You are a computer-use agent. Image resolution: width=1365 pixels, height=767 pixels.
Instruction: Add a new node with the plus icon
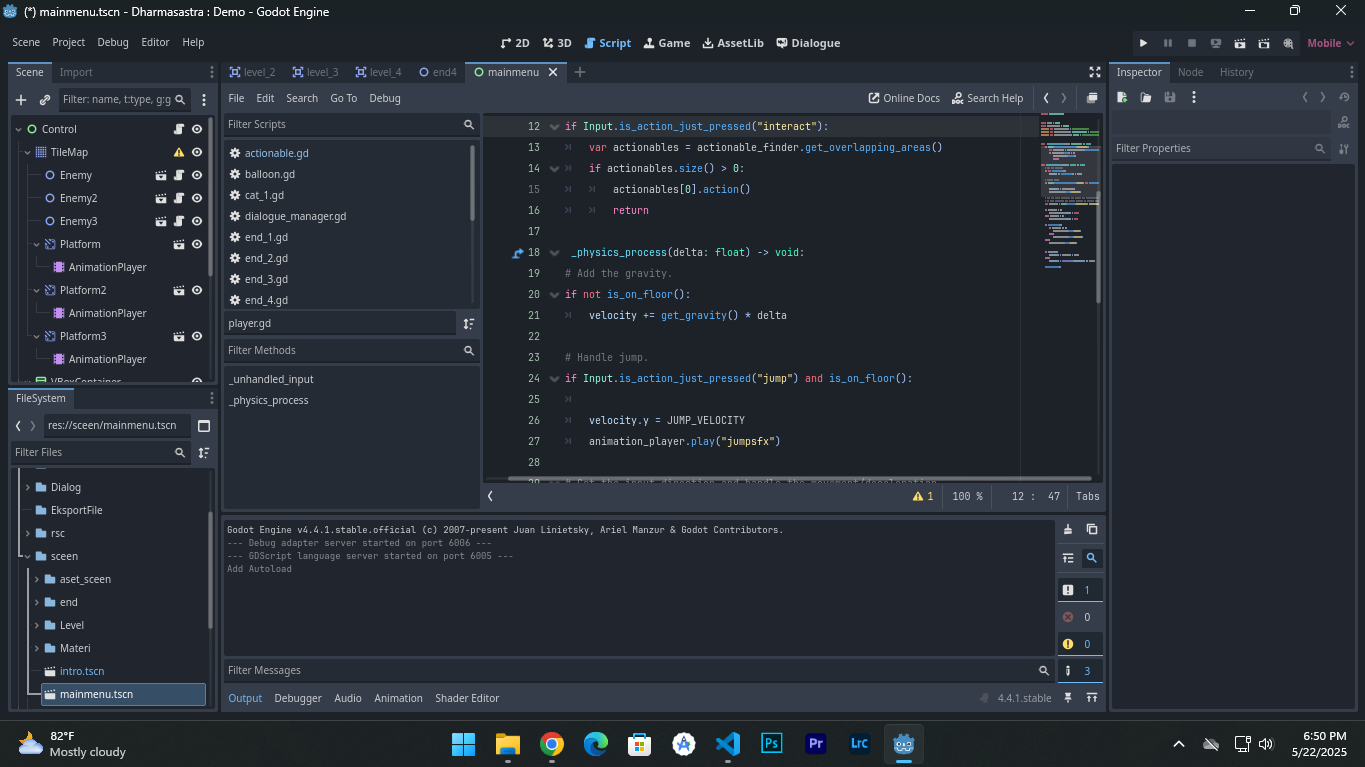[21, 100]
